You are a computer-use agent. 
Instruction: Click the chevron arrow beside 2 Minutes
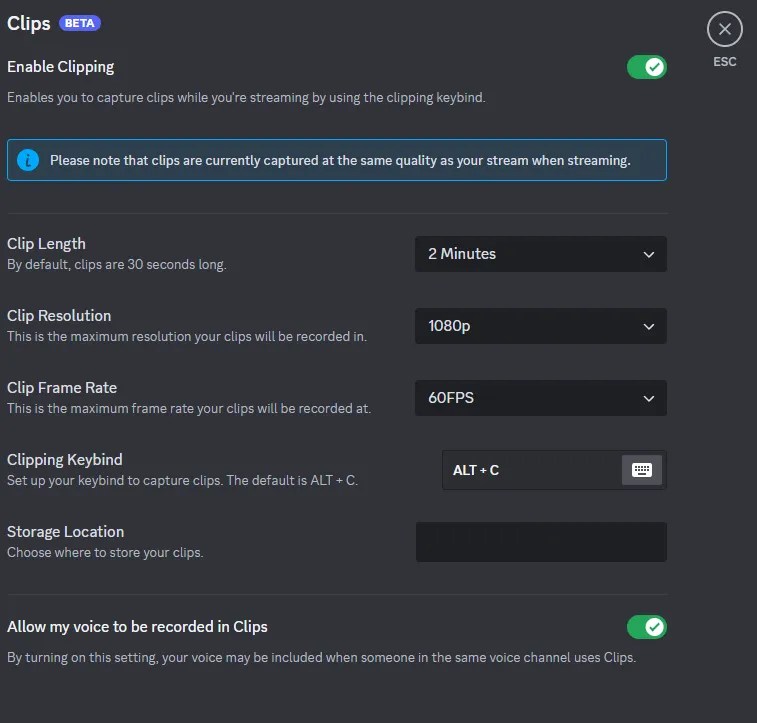pyautogui.click(x=648, y=254)
